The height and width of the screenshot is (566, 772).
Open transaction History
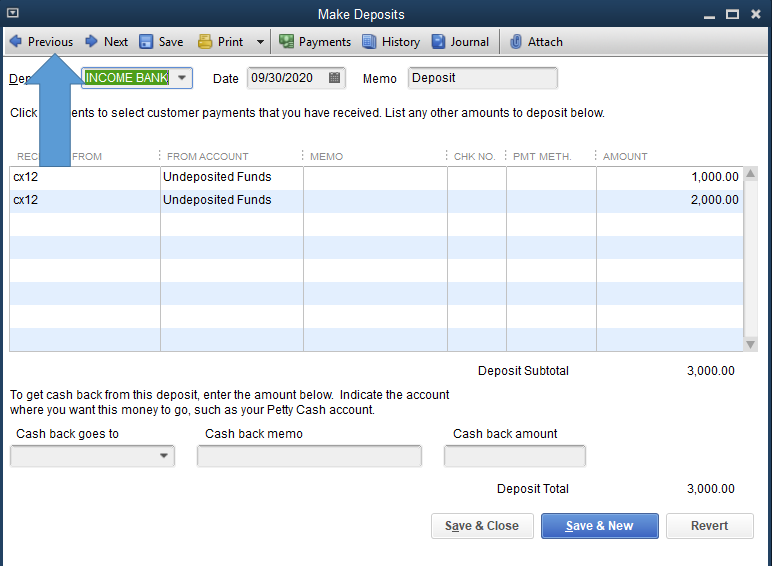point(391,42)
